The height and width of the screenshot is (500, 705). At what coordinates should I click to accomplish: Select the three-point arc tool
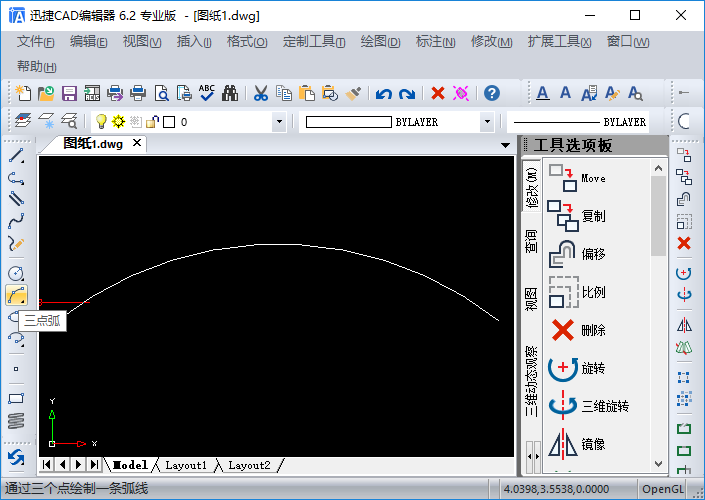pos(16,295)
